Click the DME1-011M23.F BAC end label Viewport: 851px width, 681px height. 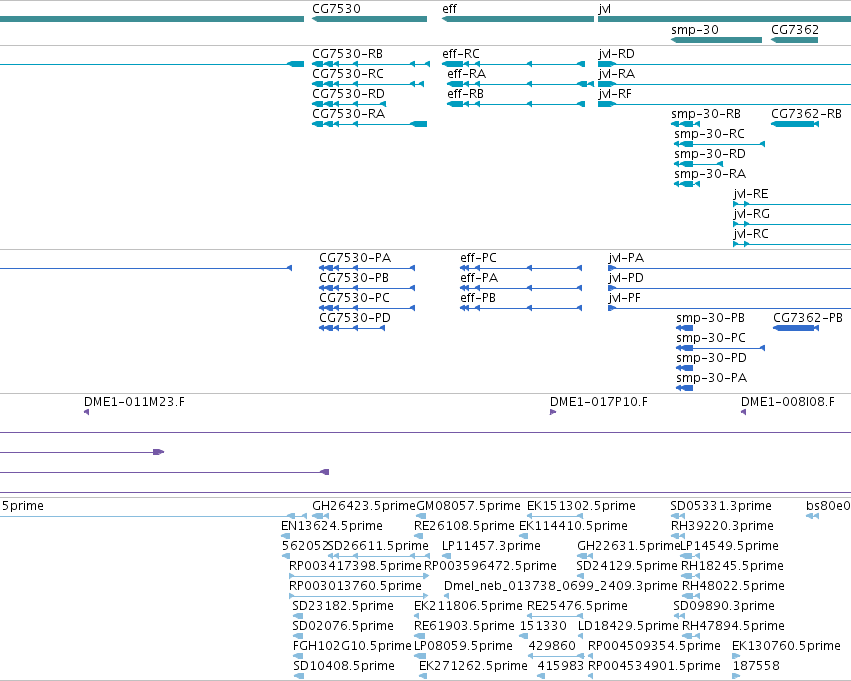[x=134, y=402]
